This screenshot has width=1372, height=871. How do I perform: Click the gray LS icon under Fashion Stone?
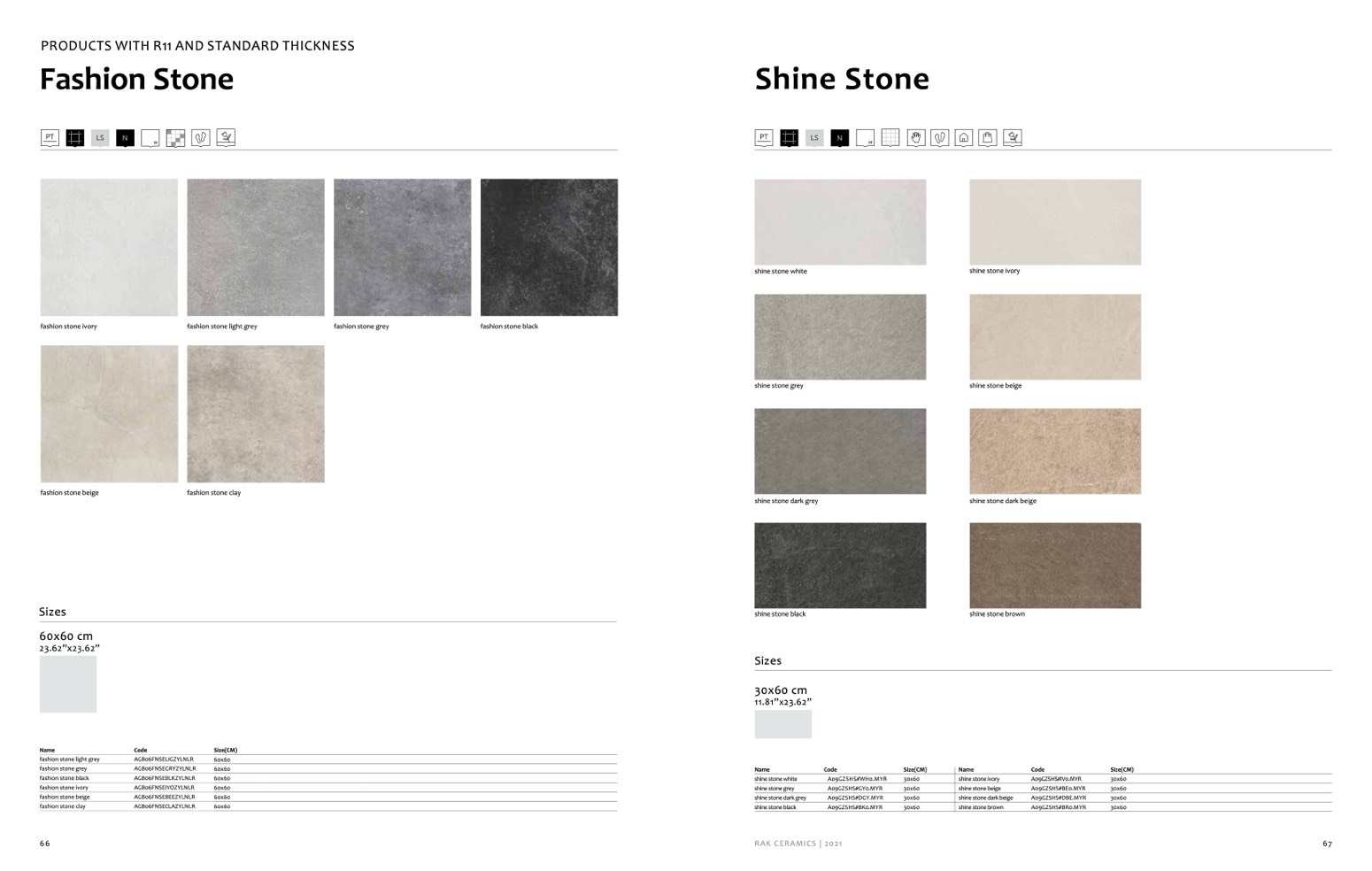[x=100, y=138]
